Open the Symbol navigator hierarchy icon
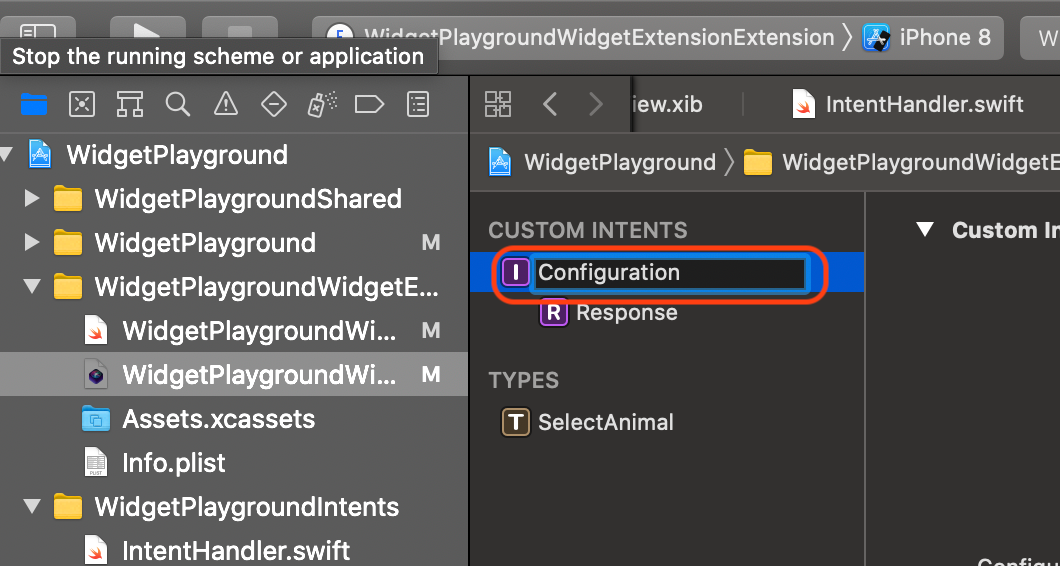This screenshot has width=1060, height=566. tap(129, 104)
